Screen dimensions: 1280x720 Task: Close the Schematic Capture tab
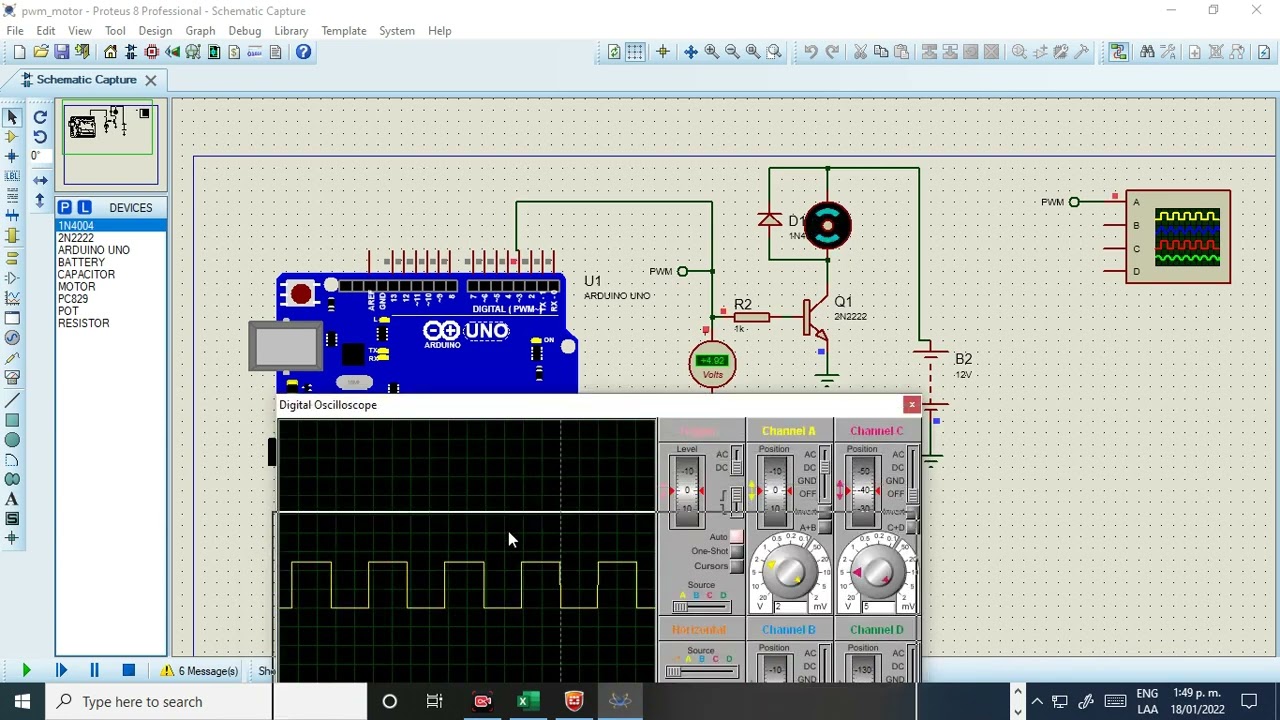point(150,80)
